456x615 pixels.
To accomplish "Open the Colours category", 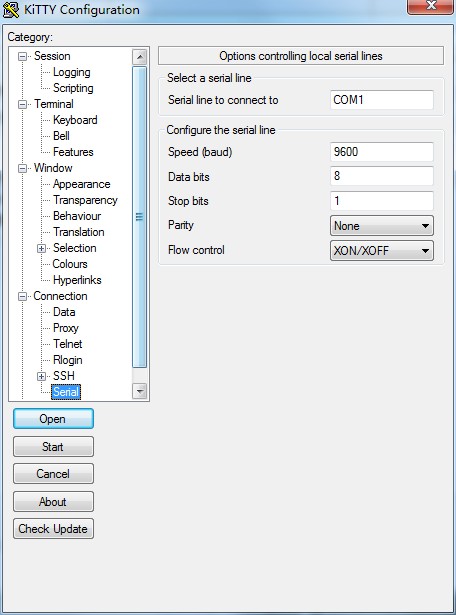I will click(x=70, y=264).
